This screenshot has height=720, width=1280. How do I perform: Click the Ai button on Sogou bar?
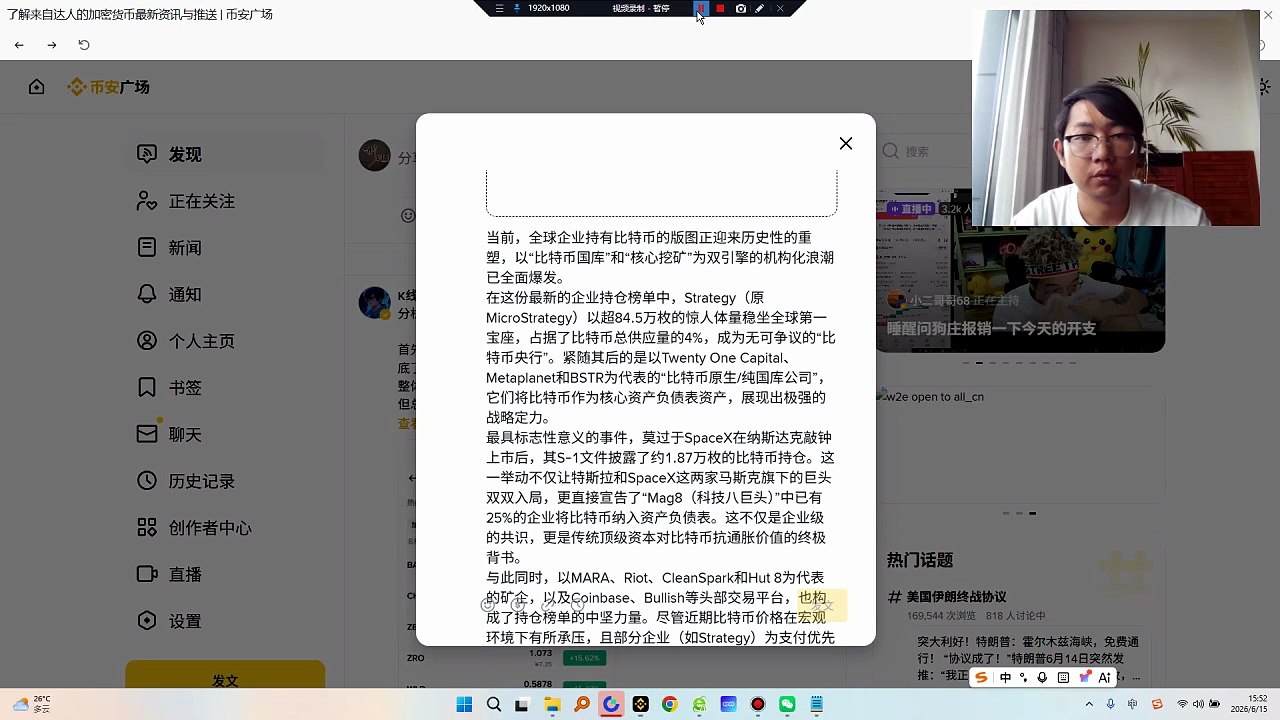click(1104, 678)
